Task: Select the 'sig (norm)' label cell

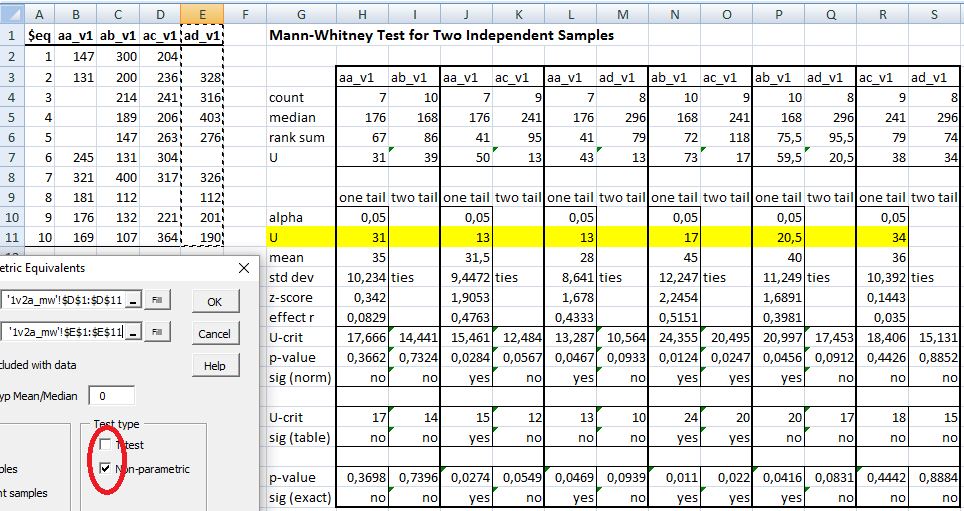Action: (301, 378)
